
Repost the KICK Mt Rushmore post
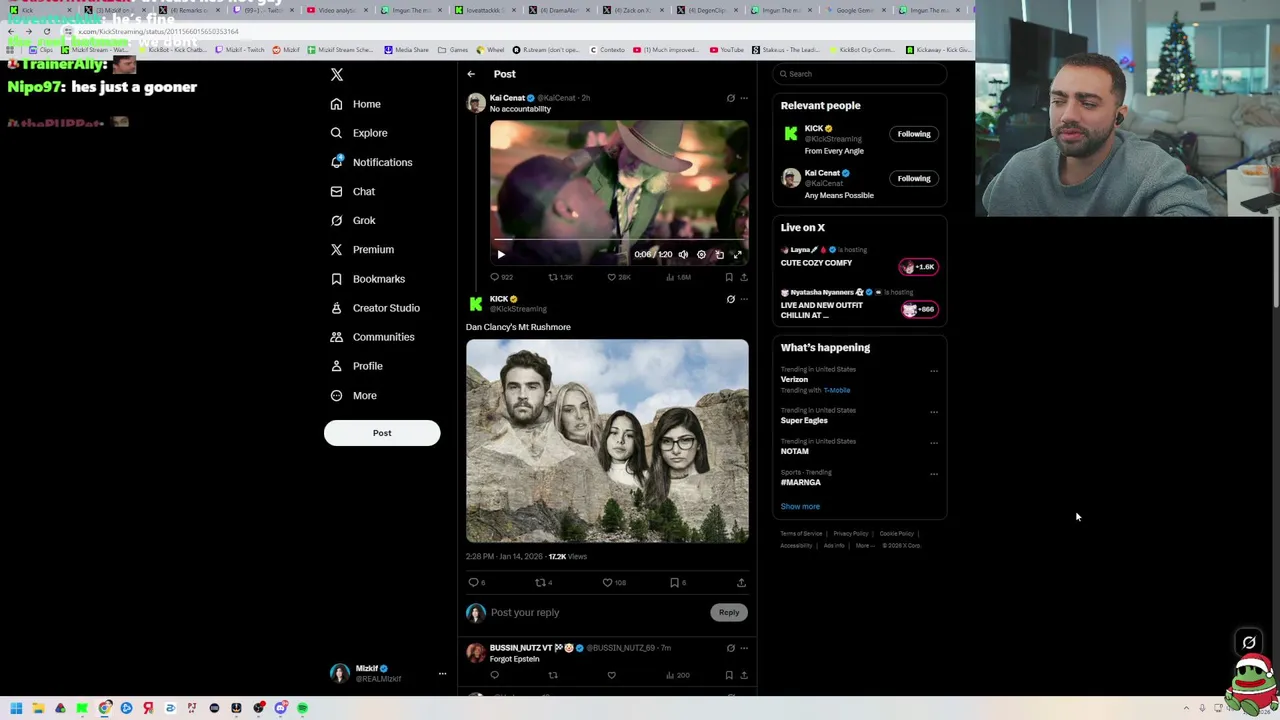pyautogui.click(x=544, y=582)
